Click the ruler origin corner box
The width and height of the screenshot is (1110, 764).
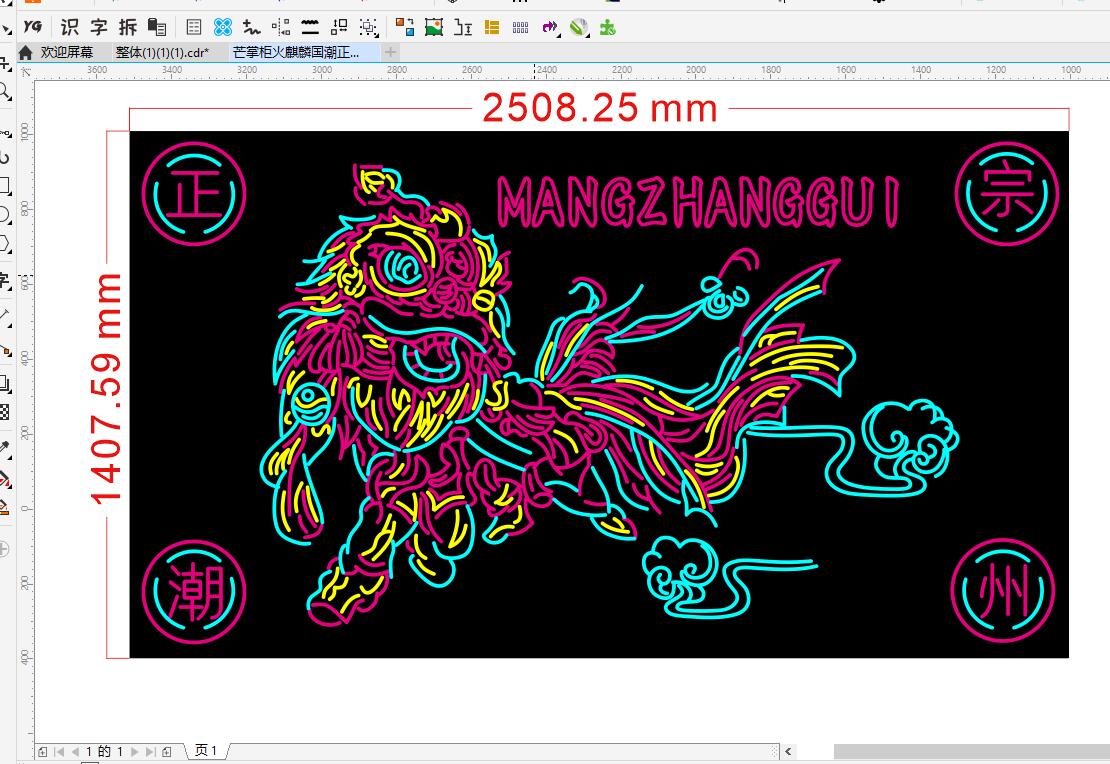pos(25,72)
